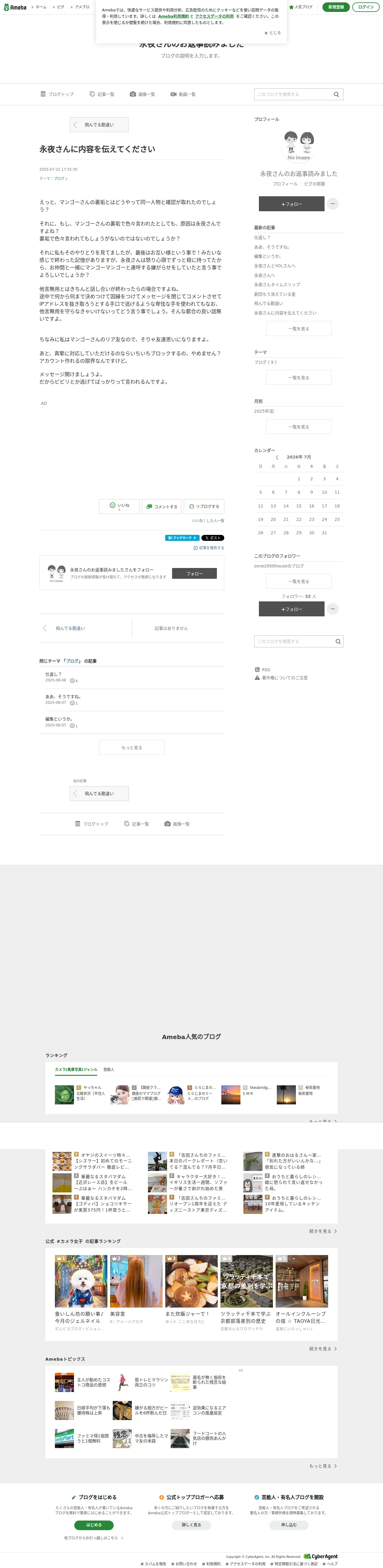The image size is (383, 1568).
Task: Select the カメラ(風景写真)ジャンル ranking tab
Action: (x=76, y=1069)
